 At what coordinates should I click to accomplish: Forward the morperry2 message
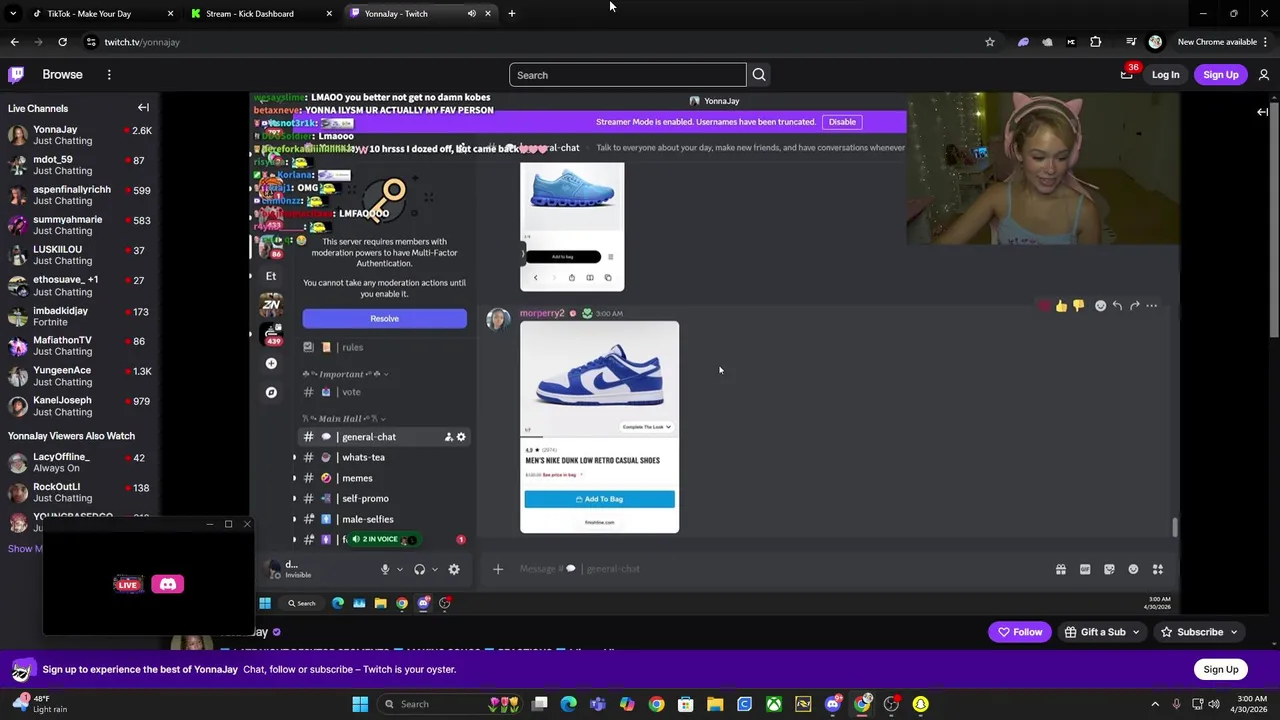click(x=1134, y=306)
